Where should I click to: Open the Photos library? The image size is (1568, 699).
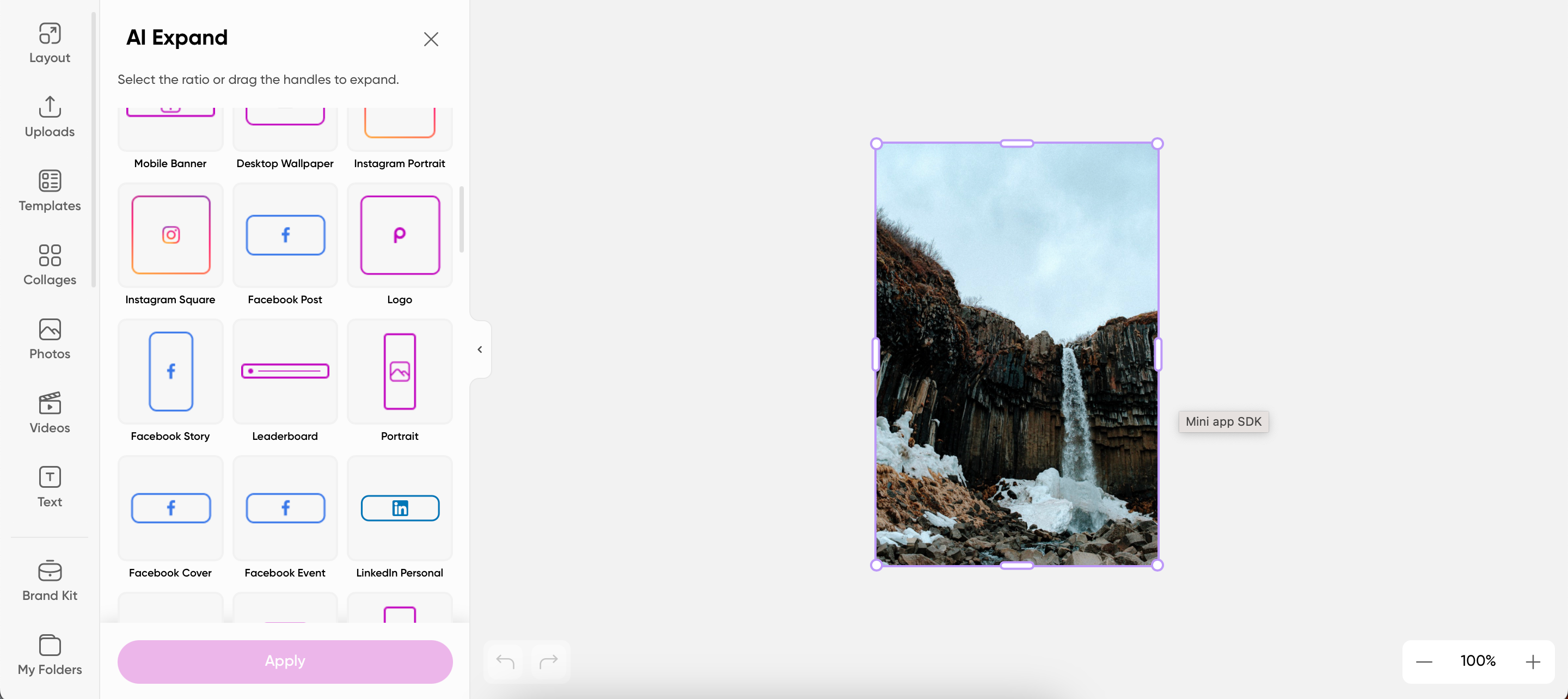point(50,339)
